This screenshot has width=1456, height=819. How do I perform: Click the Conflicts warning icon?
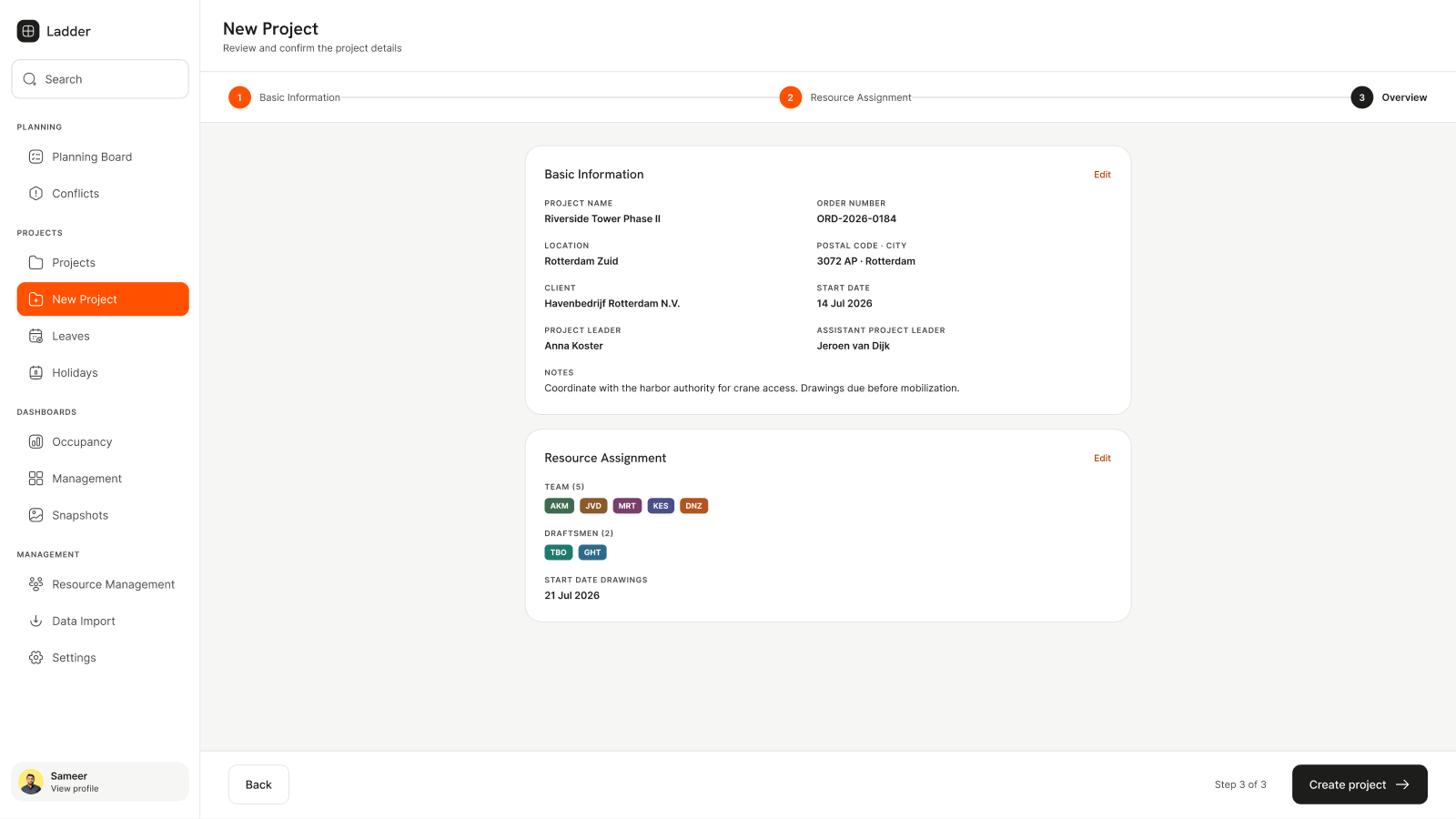click(36, 193)
